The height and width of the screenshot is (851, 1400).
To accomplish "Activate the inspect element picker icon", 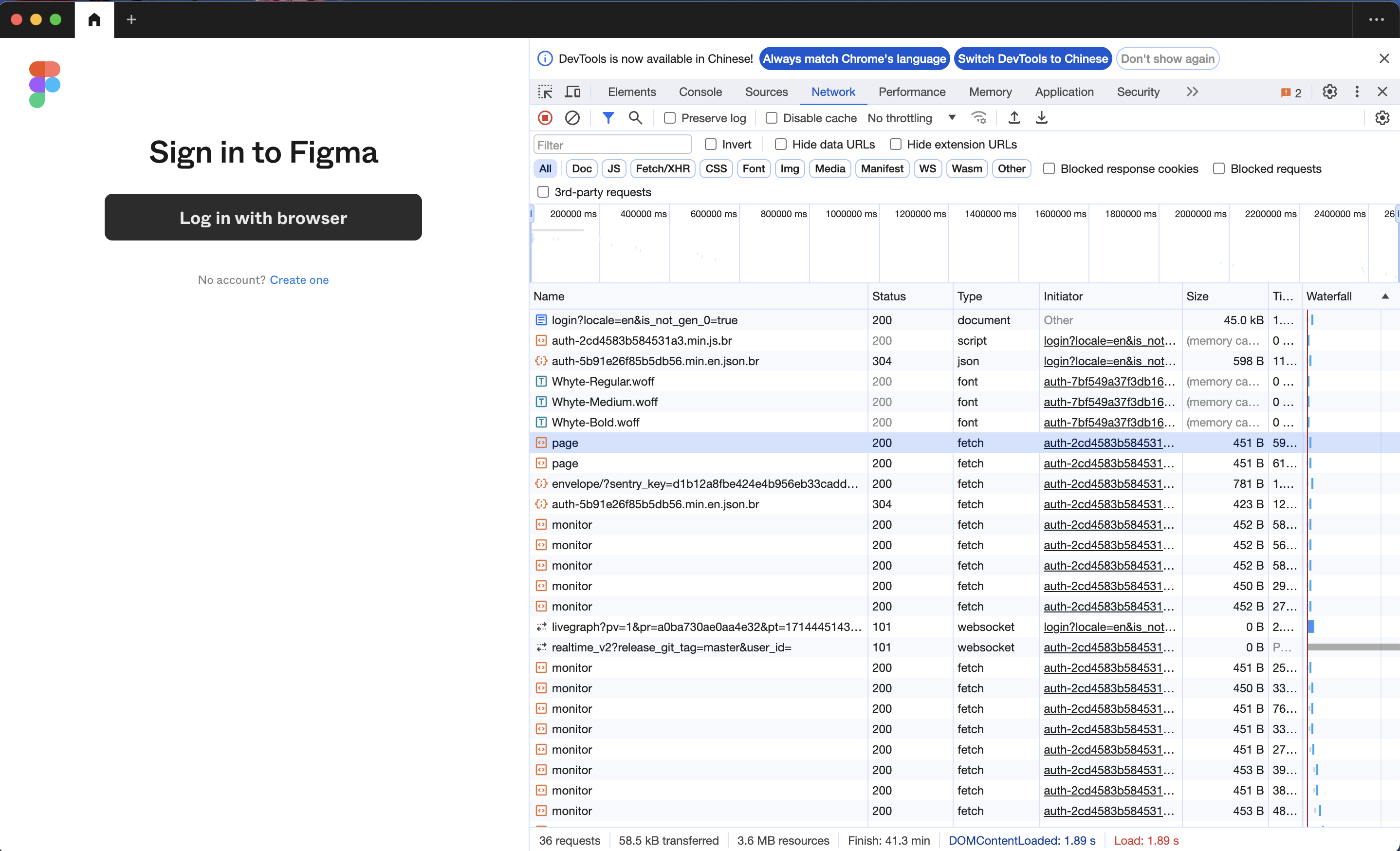I will click(546, 92).
